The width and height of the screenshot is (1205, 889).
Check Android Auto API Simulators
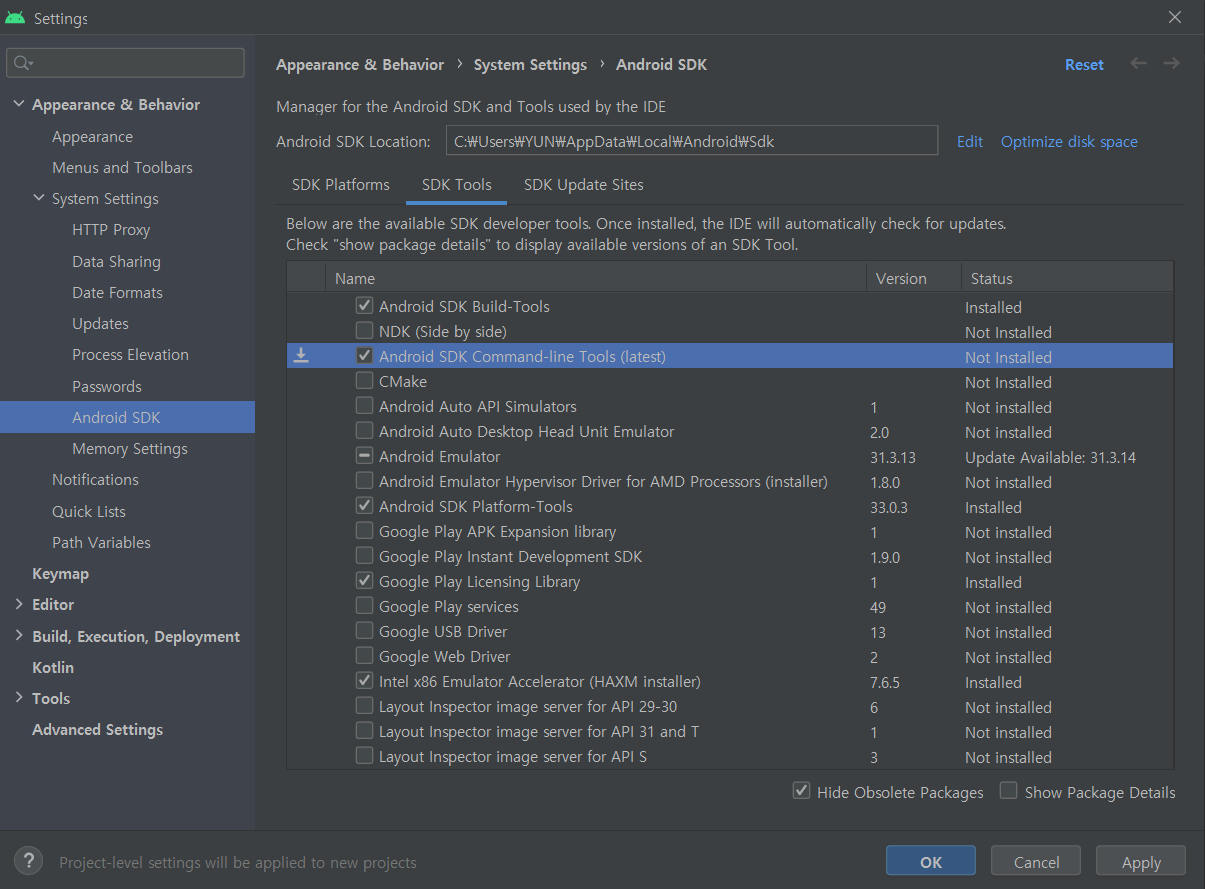(x=365, y=406)
